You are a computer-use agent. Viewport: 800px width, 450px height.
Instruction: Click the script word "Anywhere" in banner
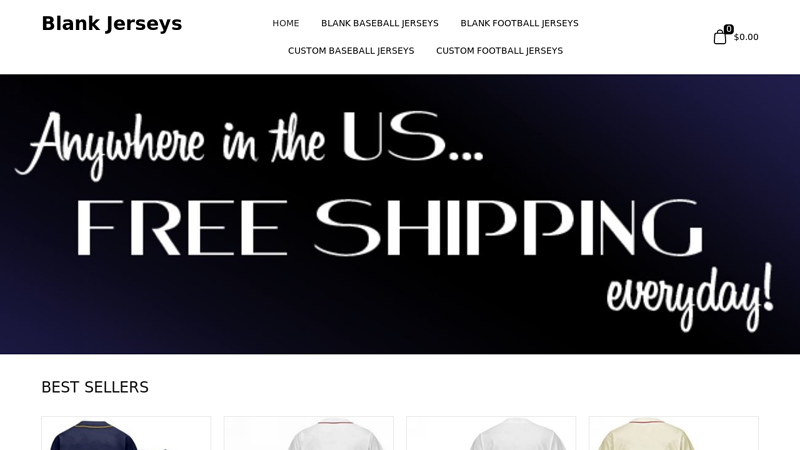point(110,144)
